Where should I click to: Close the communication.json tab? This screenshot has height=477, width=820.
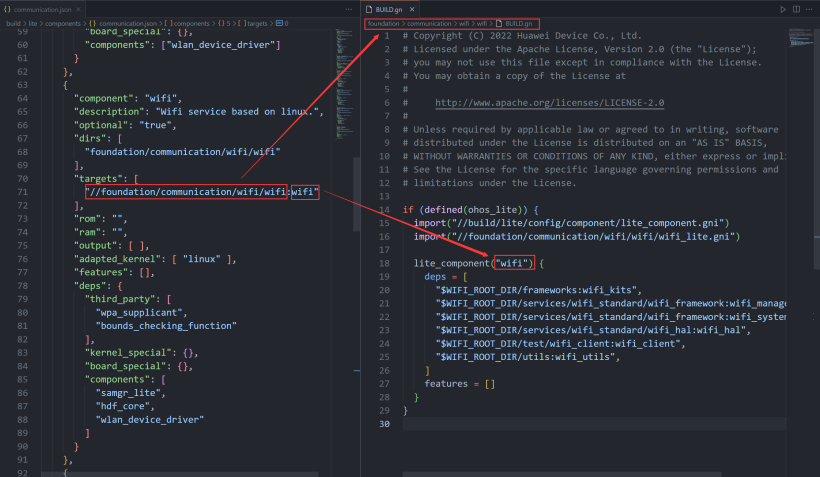(78, 9)
